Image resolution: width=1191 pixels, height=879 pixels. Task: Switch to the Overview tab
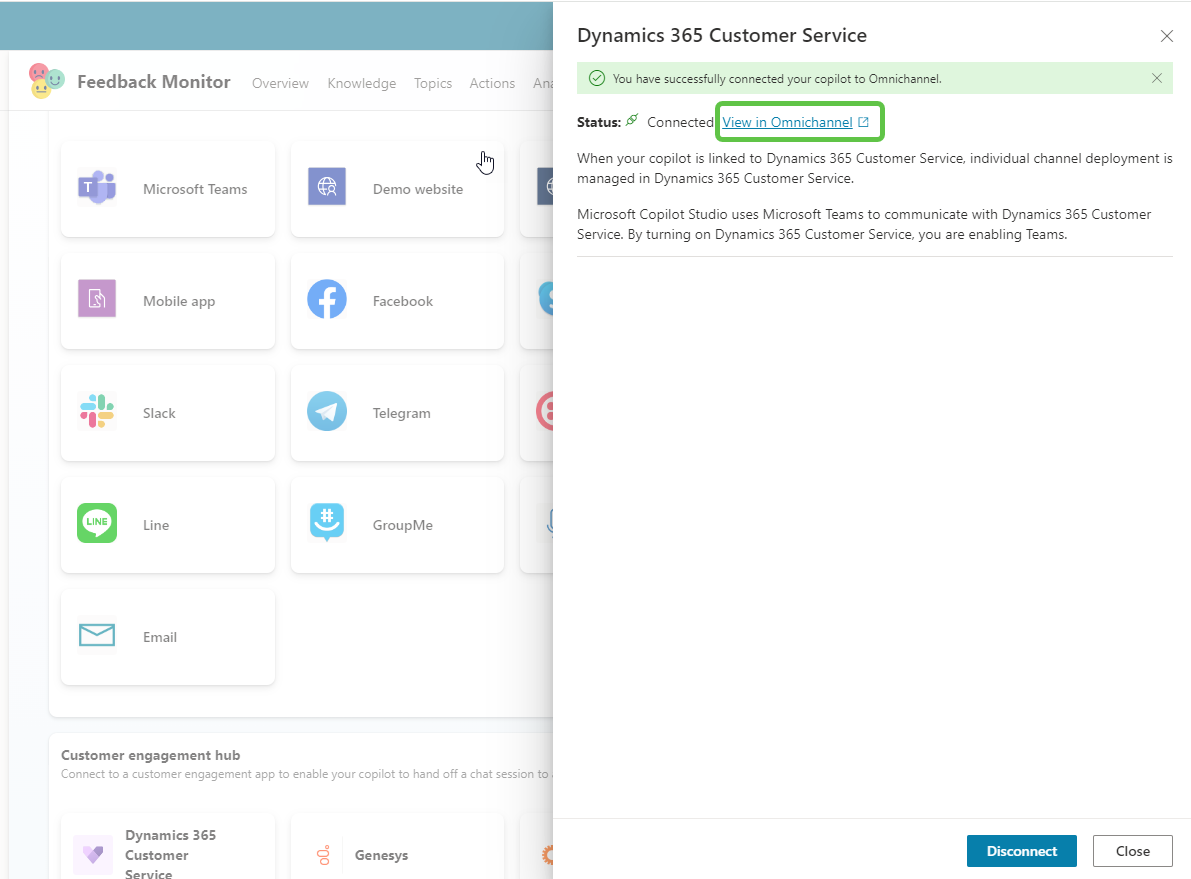point(280,83)
